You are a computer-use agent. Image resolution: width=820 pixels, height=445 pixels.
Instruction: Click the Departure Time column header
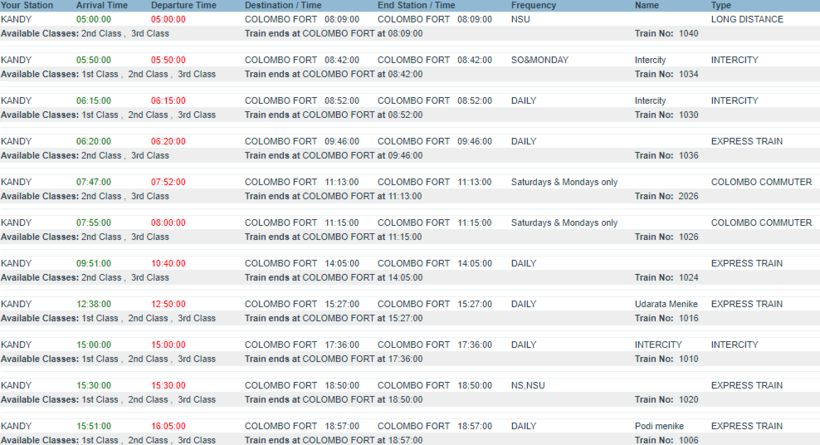pos(183,5)
